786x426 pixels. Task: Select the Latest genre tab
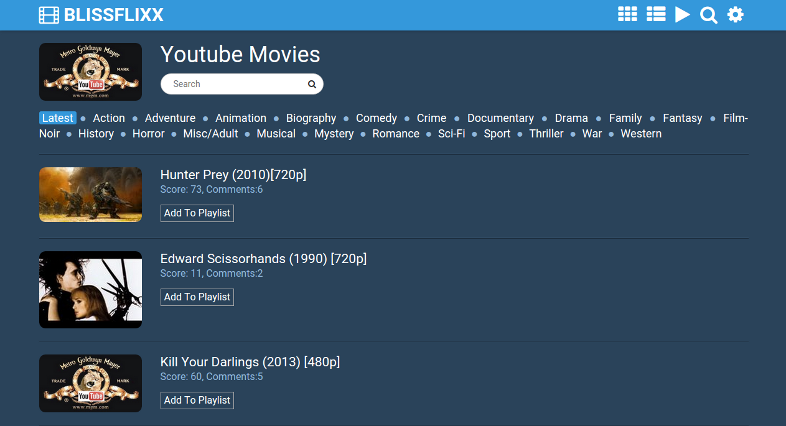(x=58, y=118)
